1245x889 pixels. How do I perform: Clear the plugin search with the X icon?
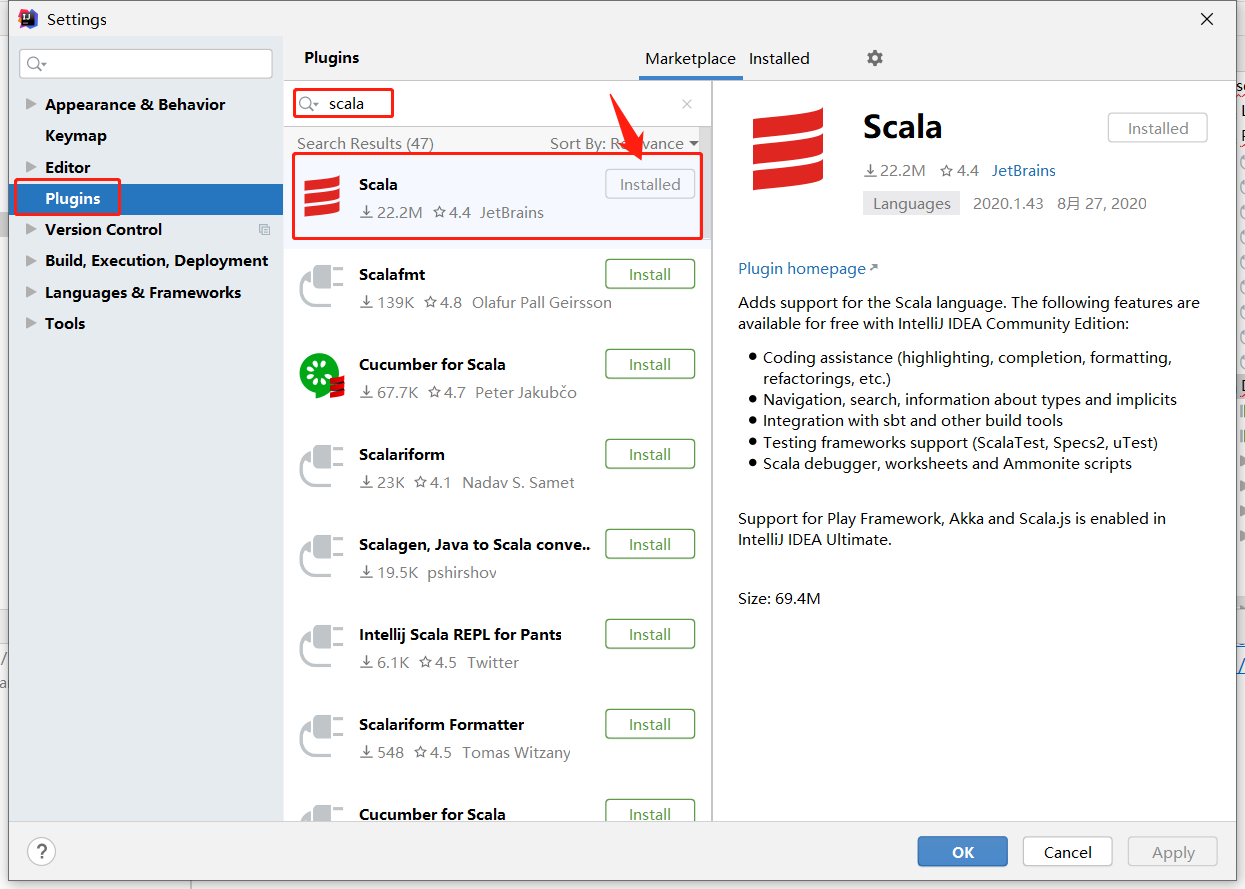pyautogui.click(x=687, y=104)
